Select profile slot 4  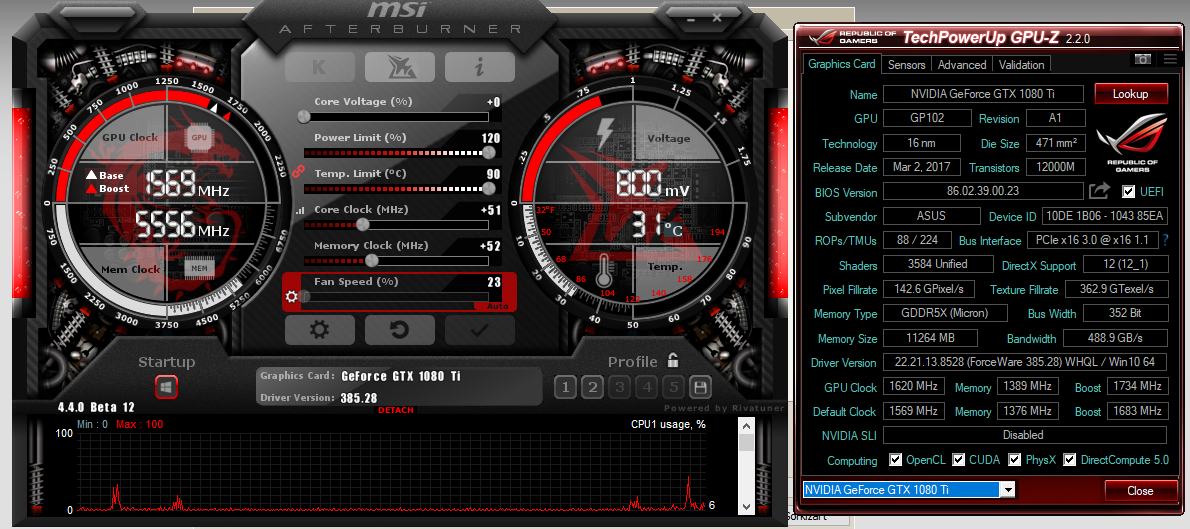pos(647,388)
